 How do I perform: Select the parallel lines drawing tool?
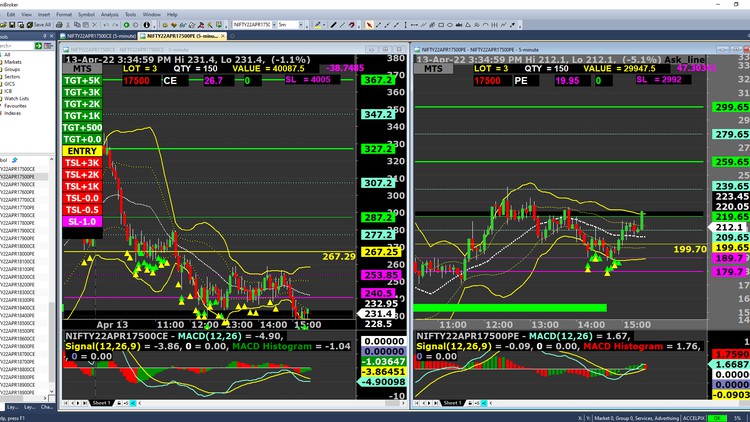click(423, 25)
